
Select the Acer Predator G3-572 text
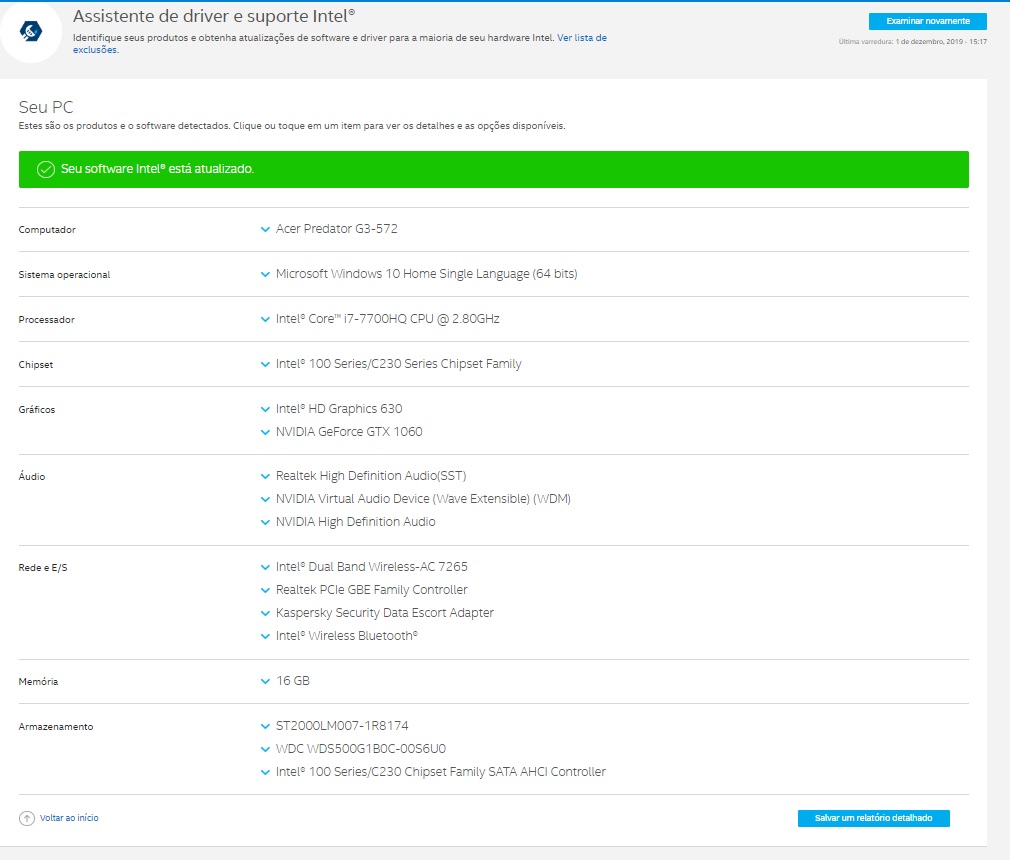(x=337, y=229)
